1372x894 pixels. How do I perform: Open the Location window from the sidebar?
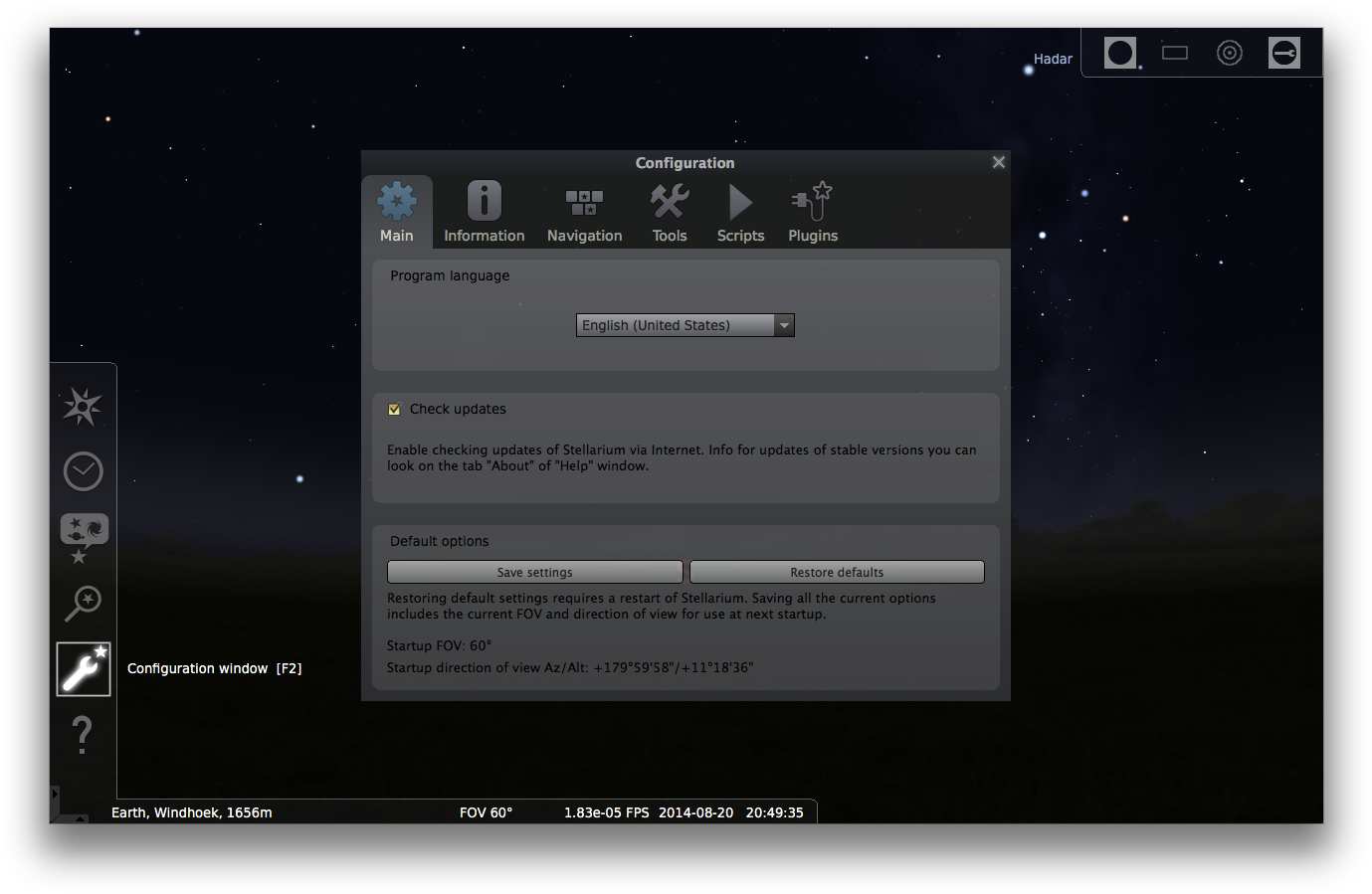pyautogui.click(x=83, y=407)
